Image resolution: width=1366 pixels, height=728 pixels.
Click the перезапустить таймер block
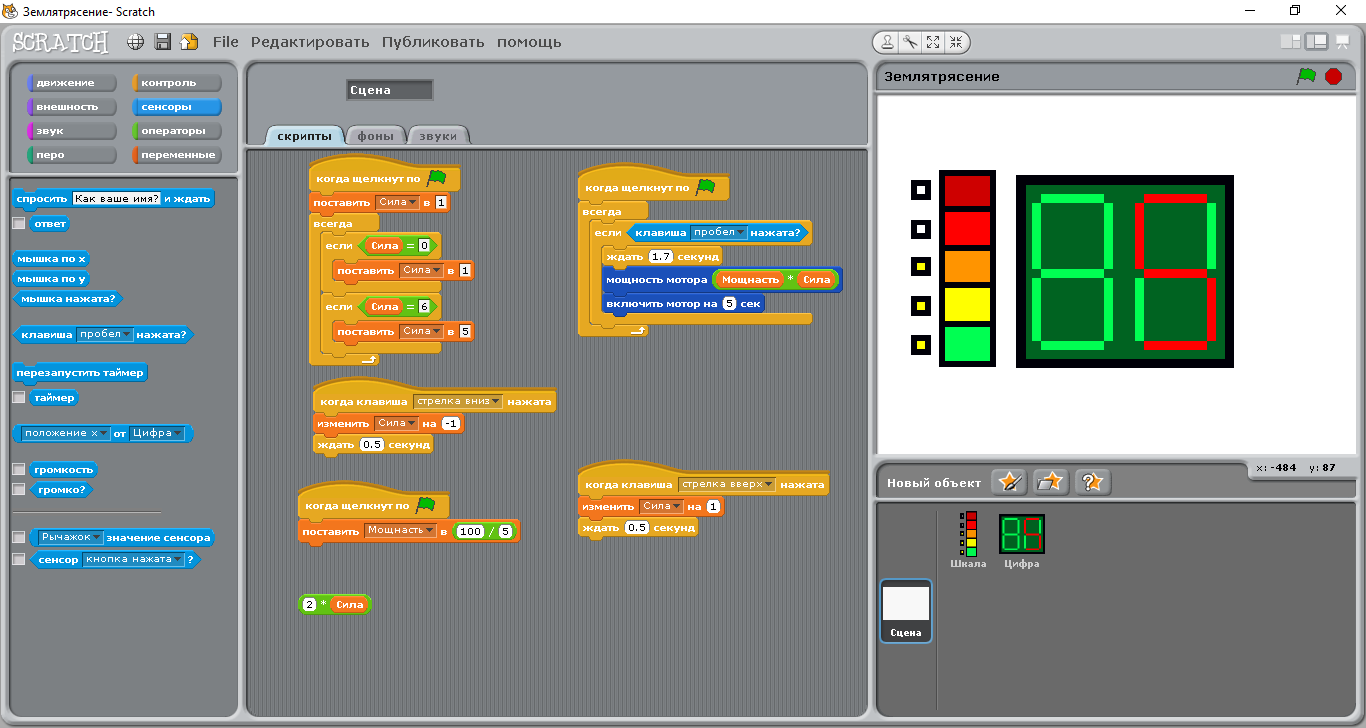click(x=81, y=372)
